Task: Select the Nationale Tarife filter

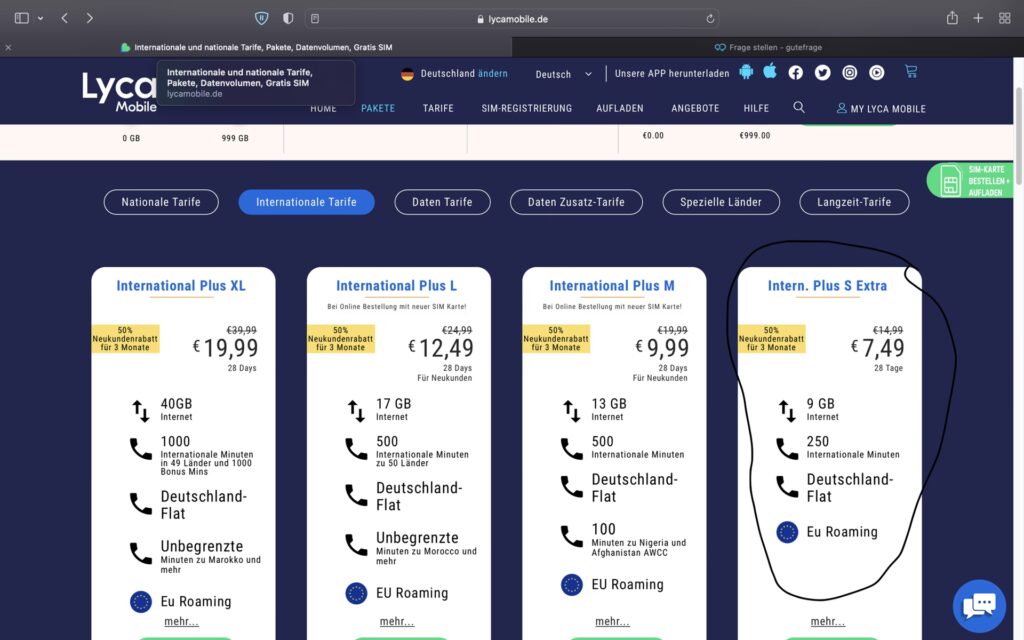Action: click(x=161, y=202)
